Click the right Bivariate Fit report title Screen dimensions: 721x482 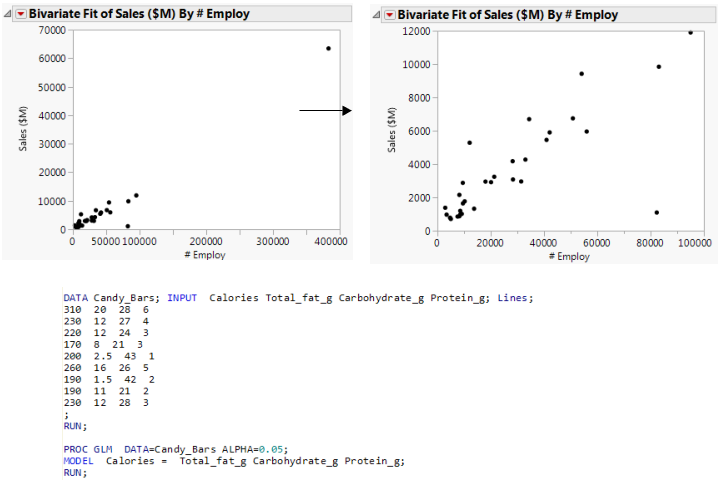(x=508, y=15)
